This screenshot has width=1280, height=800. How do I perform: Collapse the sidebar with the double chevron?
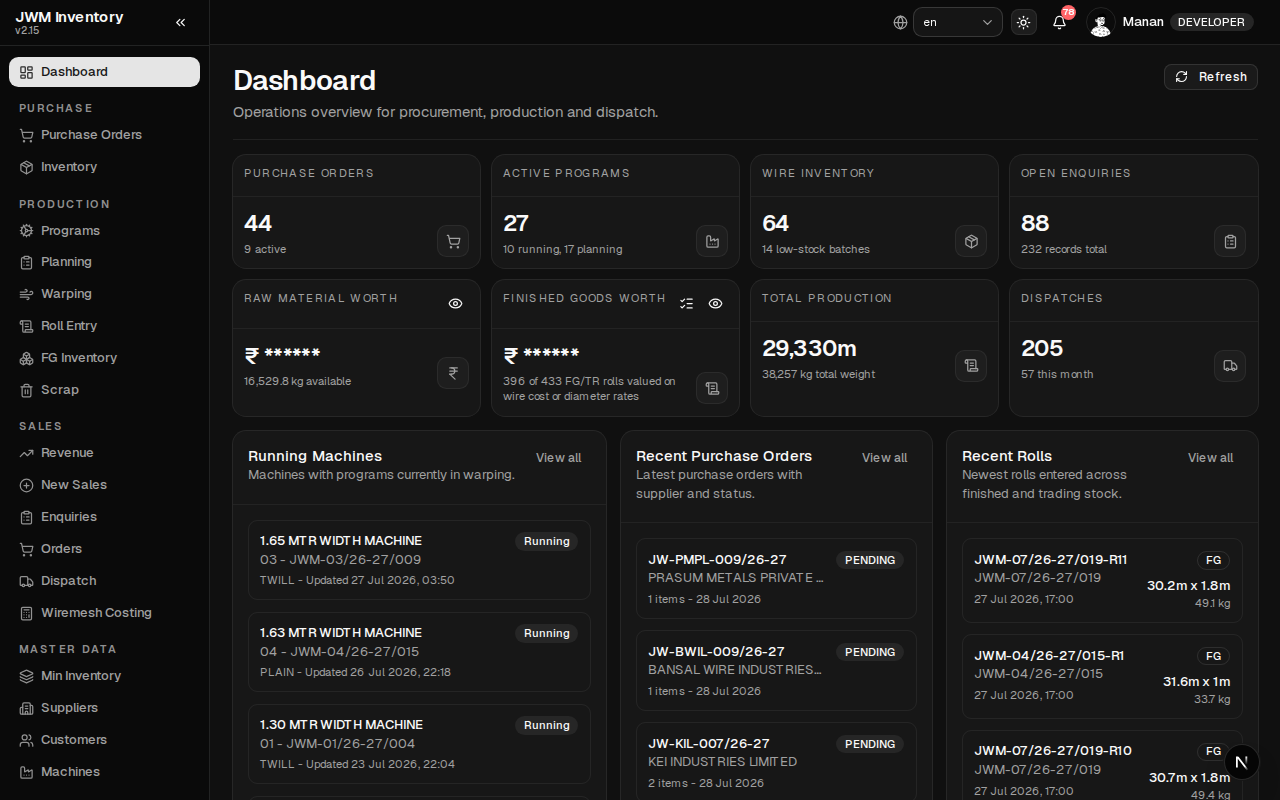click(x=180, y=22)
